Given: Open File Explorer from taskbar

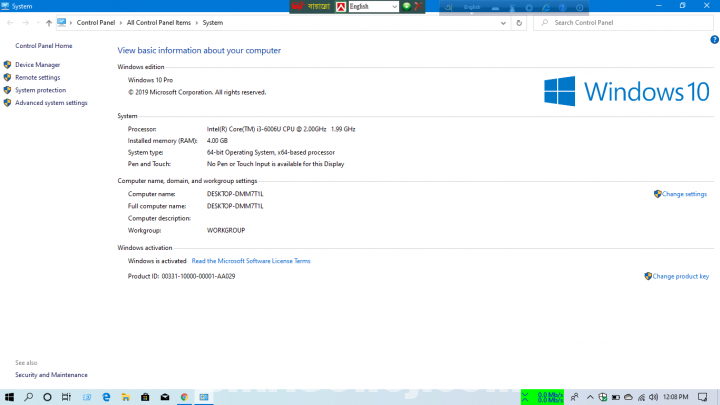Looking at the screenshot, I should [x=125, y=397].
